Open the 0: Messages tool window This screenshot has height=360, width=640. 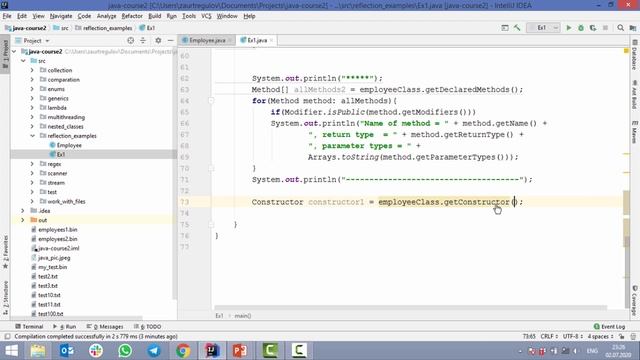105,327
